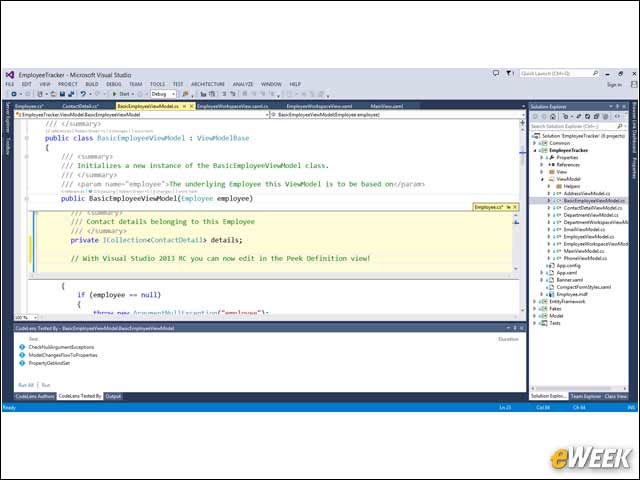Switch to the MainView.xaml tab

[387, 106]
